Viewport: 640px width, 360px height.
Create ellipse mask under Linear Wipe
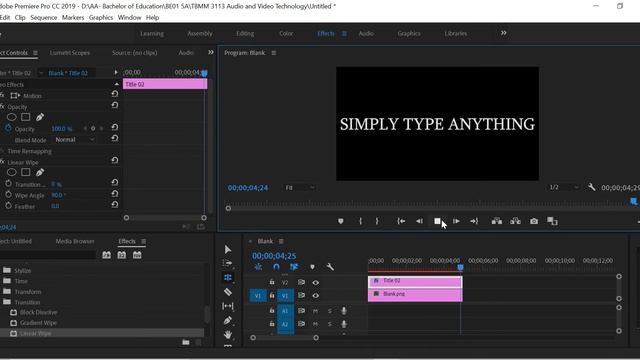(x=11, y=172)
